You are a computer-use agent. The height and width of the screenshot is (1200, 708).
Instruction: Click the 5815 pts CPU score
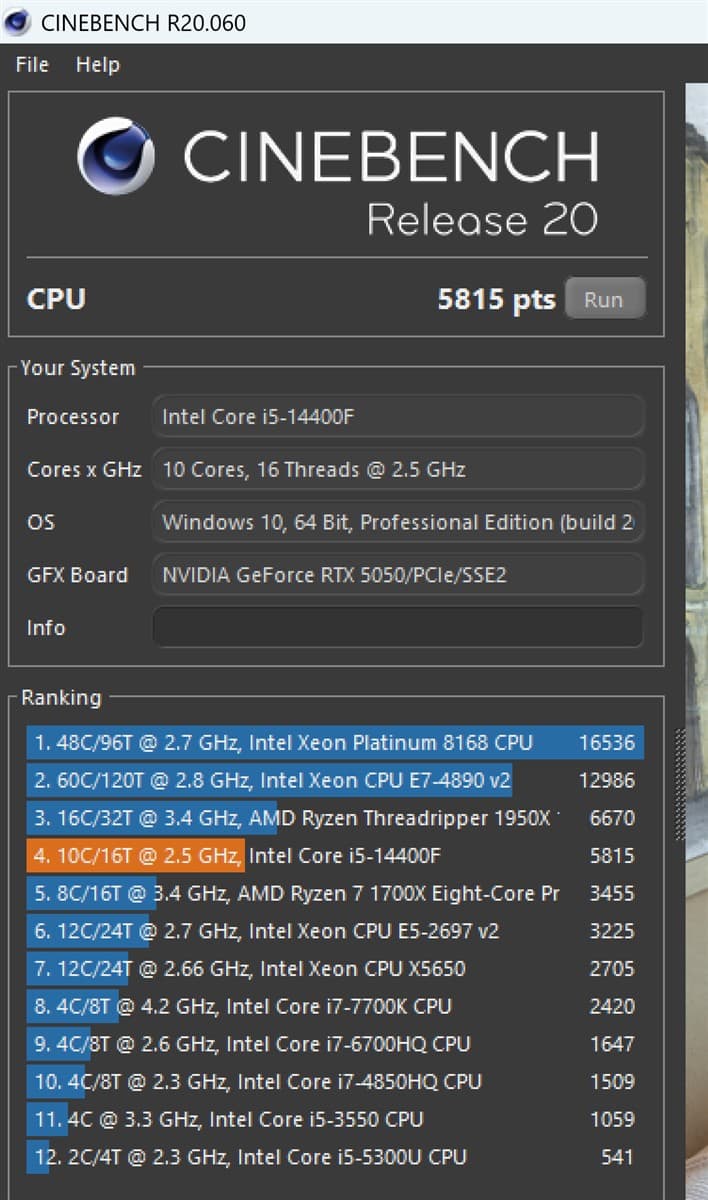coord(496,300)
